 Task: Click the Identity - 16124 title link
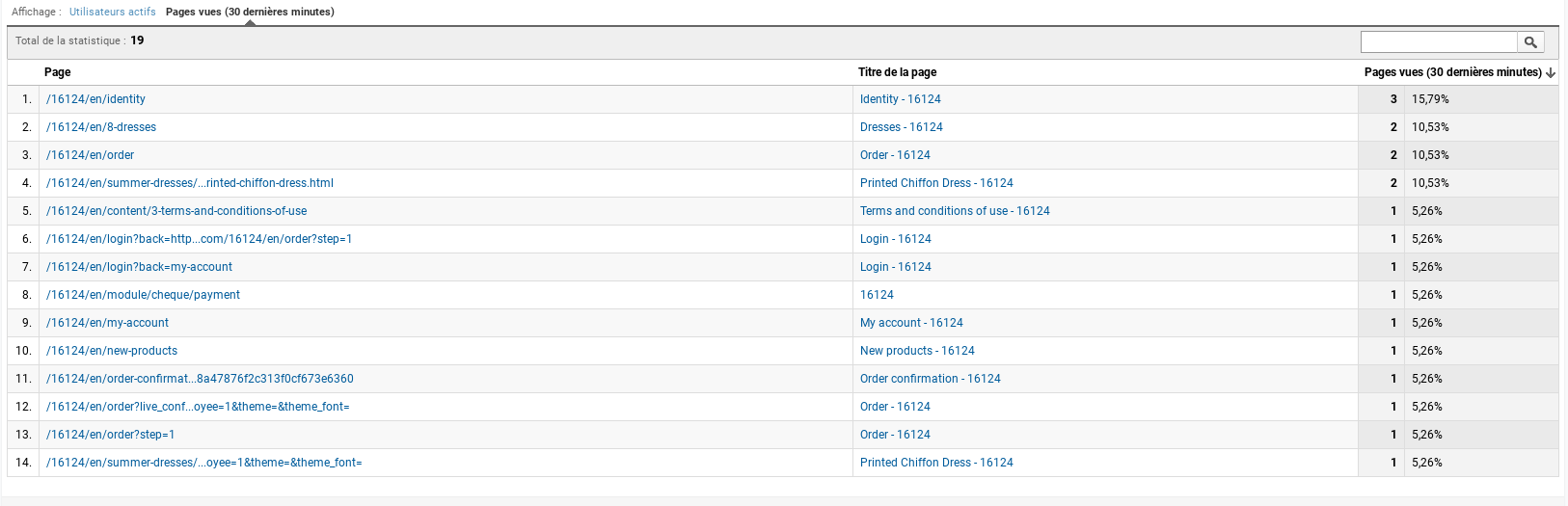(901, 99)
